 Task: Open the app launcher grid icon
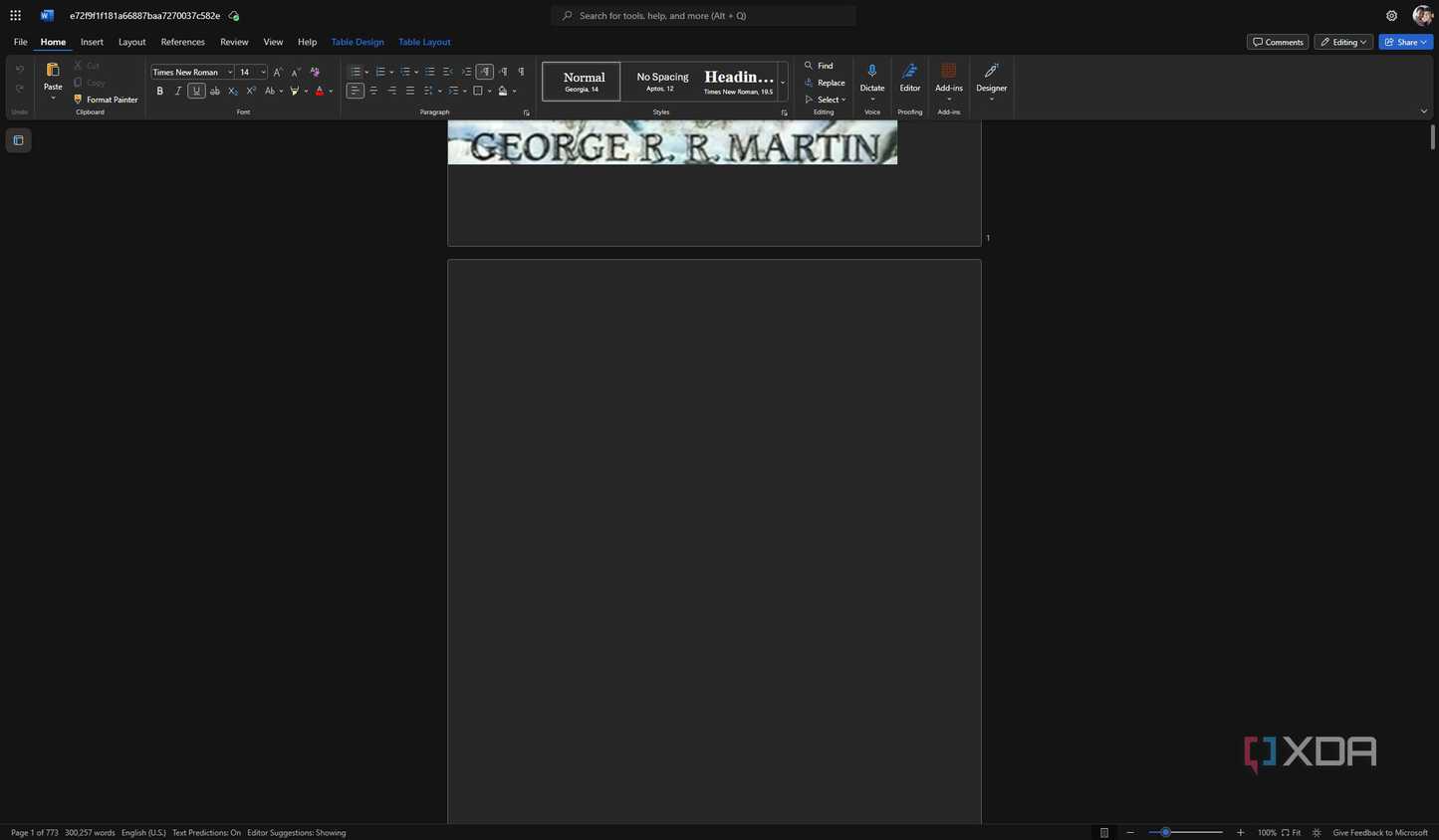(x=15, y=16)
